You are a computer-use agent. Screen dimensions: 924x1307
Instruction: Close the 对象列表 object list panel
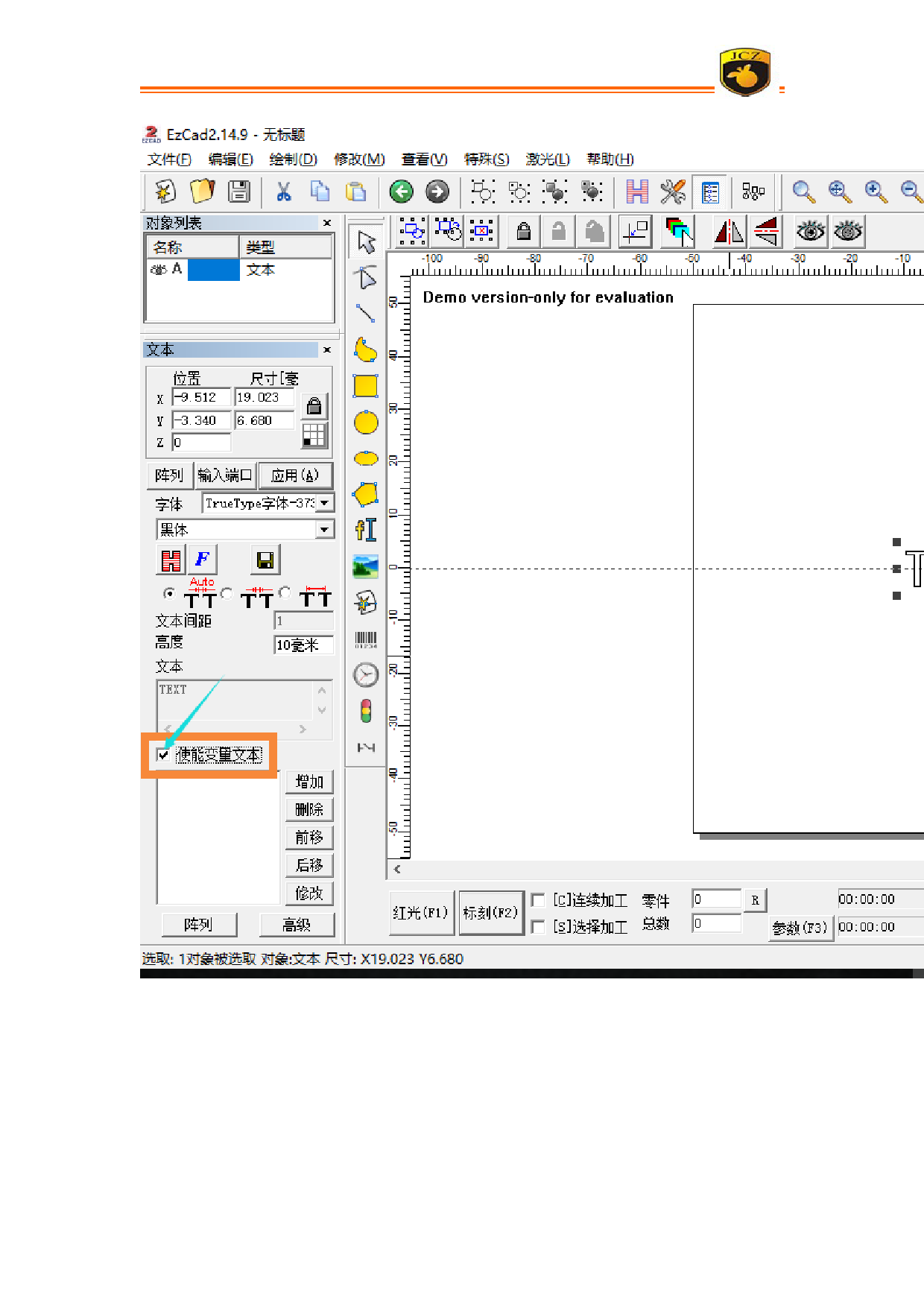tap(326, 223)
